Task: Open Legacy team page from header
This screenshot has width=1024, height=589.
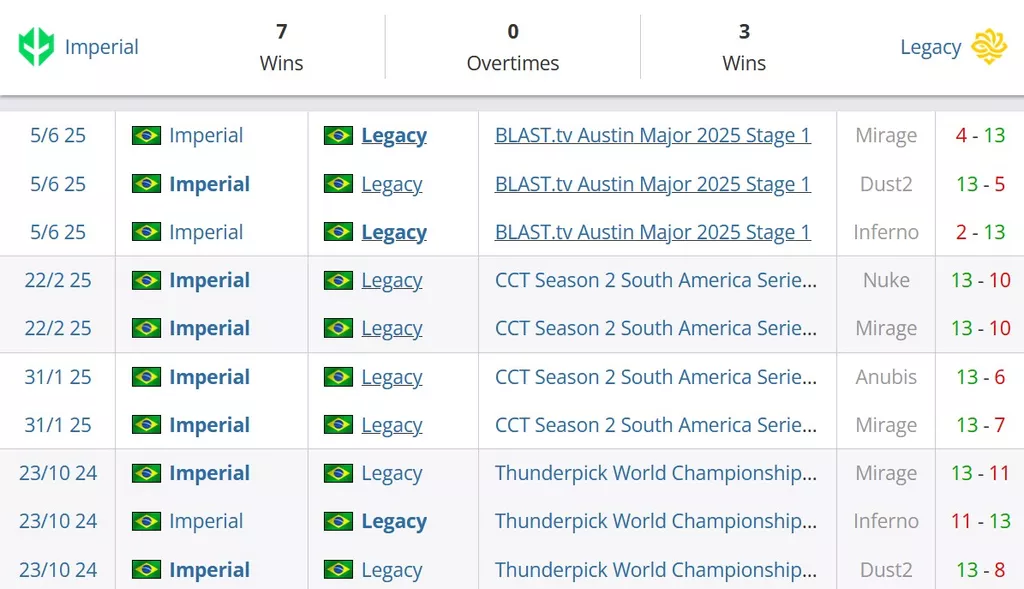Action: [x=931, y=47]
